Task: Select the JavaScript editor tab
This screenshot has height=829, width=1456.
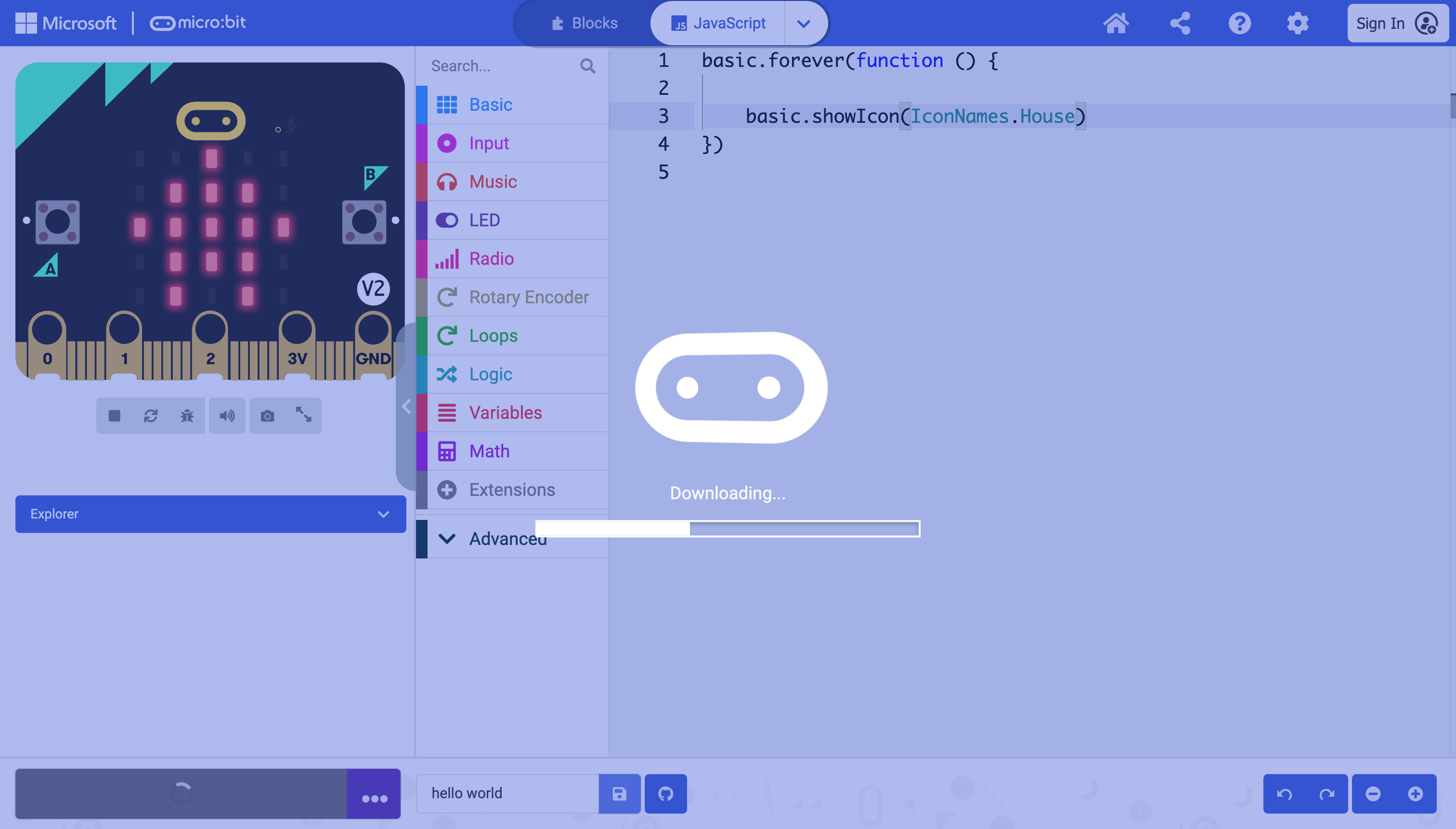Action: pos(718,23)
